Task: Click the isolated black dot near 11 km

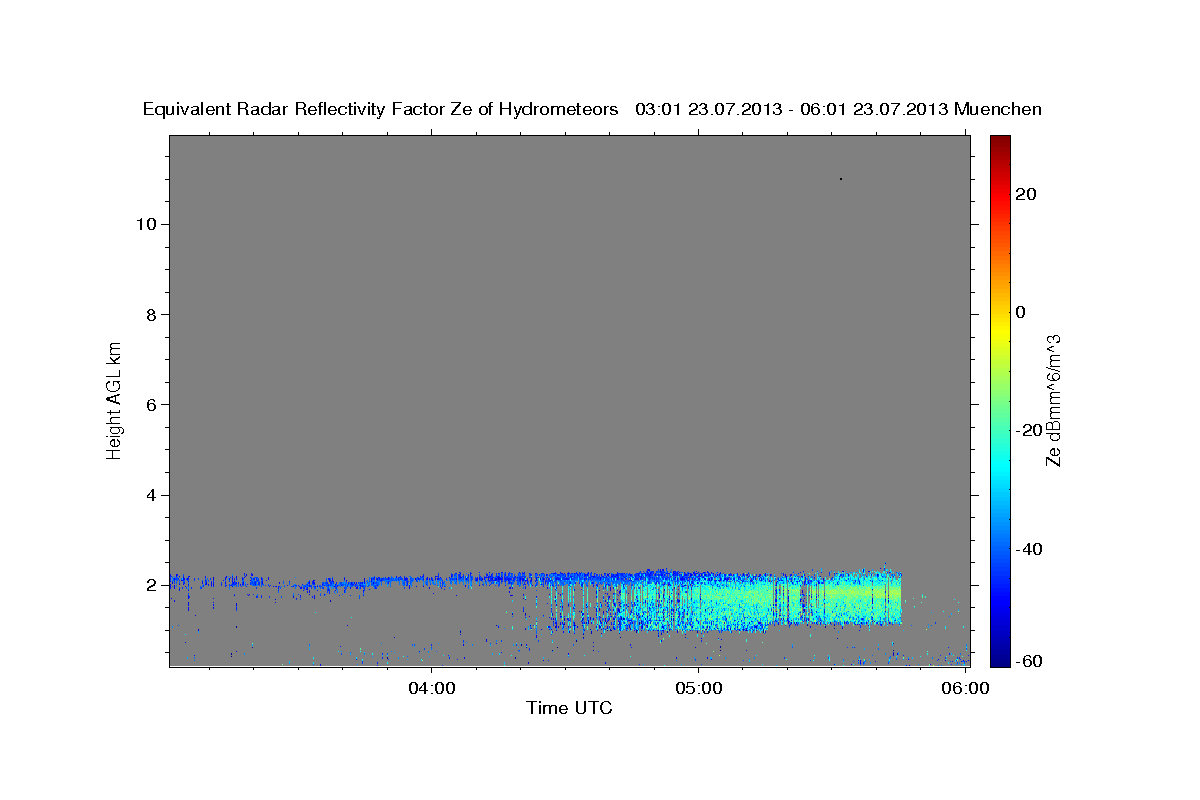Action: click(841, 179)
